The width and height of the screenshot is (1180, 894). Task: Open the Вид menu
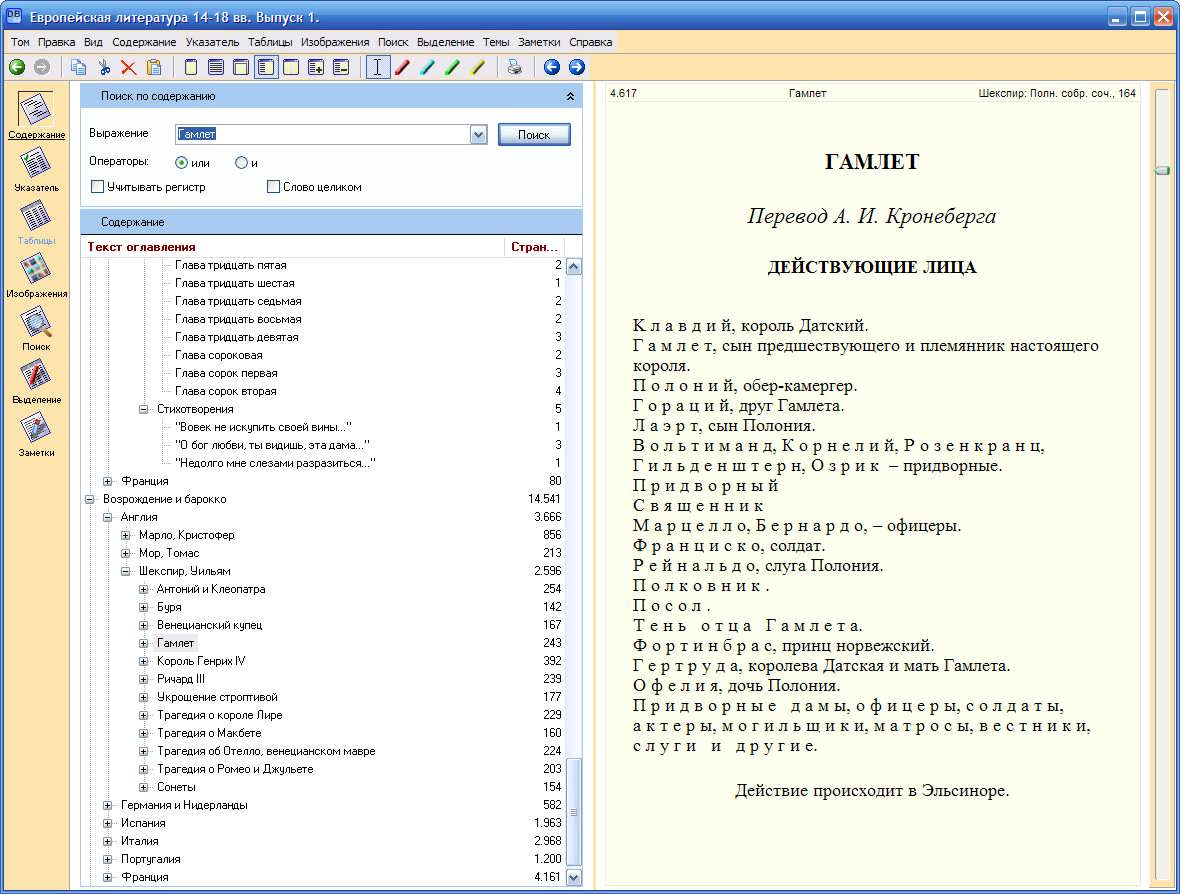coord(93,42)
